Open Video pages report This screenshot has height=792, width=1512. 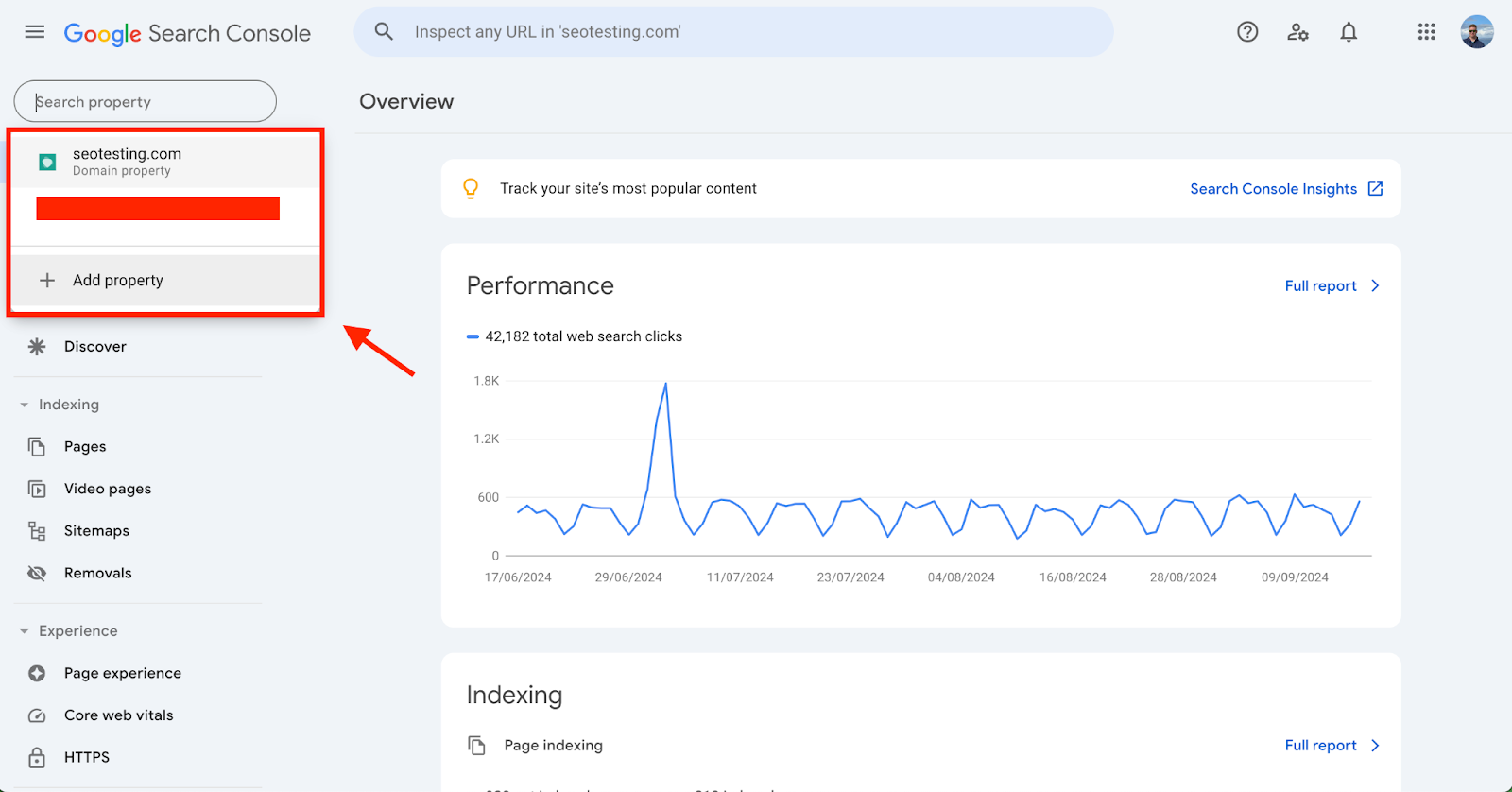click(x=108, y=489)
